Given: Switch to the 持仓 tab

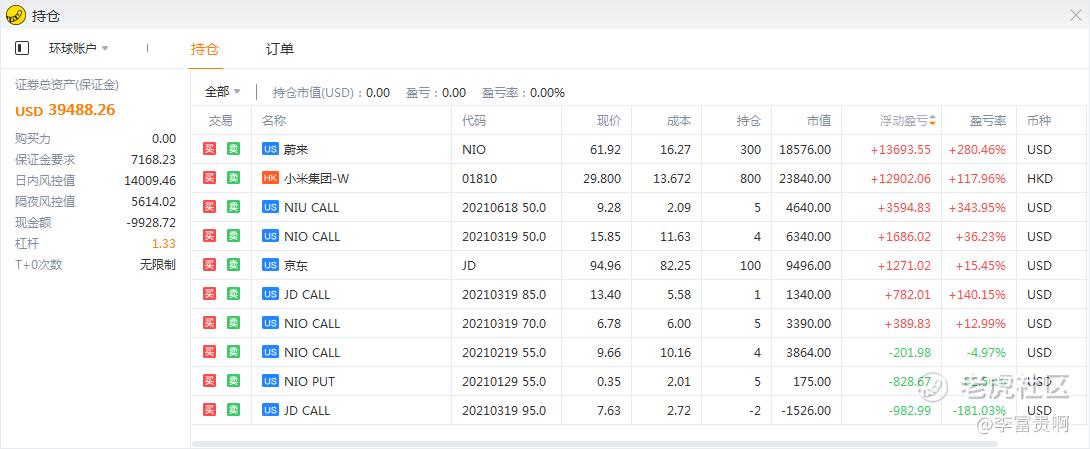Looking at the screenshot, I should 205,49.
